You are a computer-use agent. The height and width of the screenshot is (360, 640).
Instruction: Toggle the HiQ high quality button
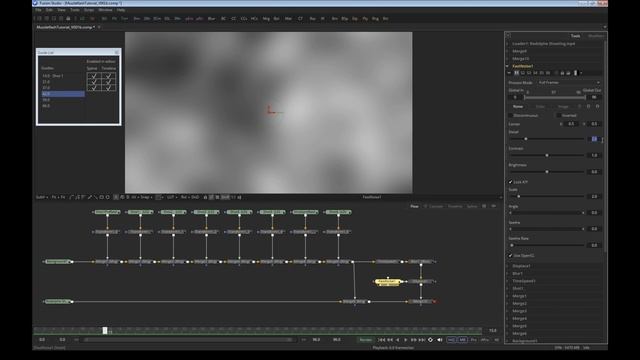[x=451, y=340]
